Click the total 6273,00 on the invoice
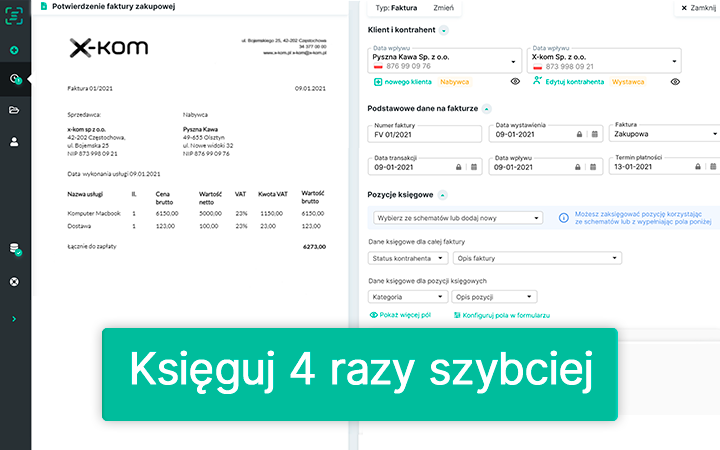Image resolution: width=720 pixels, height=450 pixels. [x=315, y=247]
